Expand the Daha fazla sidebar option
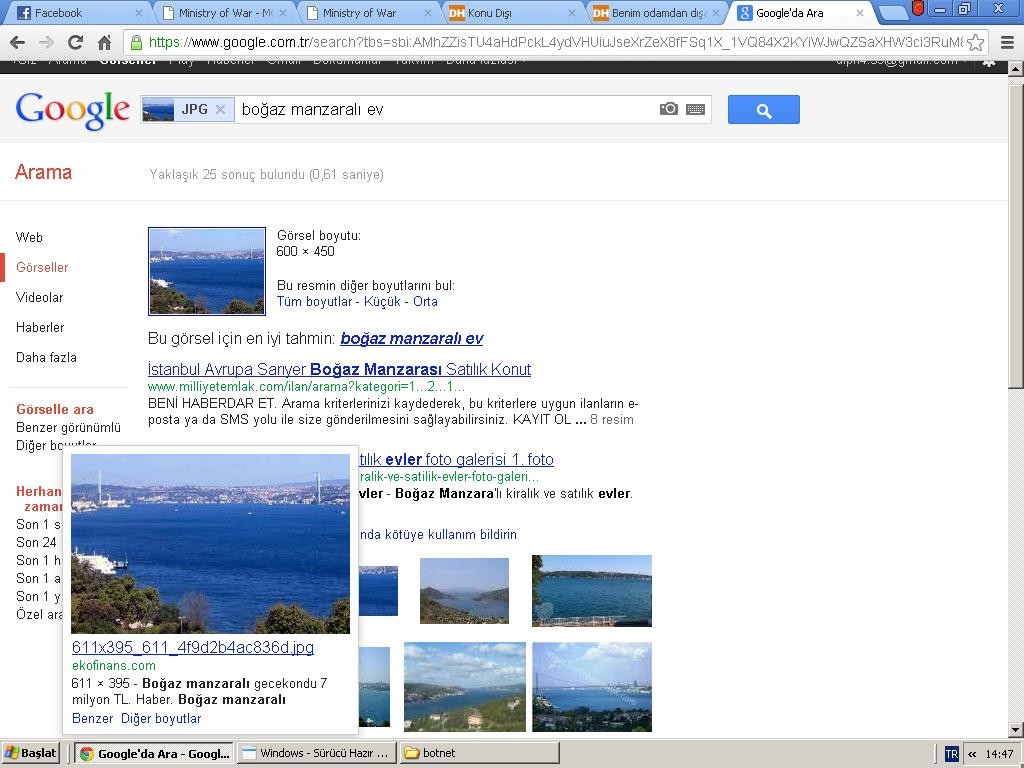Image resolution: width=1024 pixels, height=768 pixels. [46, 357]
